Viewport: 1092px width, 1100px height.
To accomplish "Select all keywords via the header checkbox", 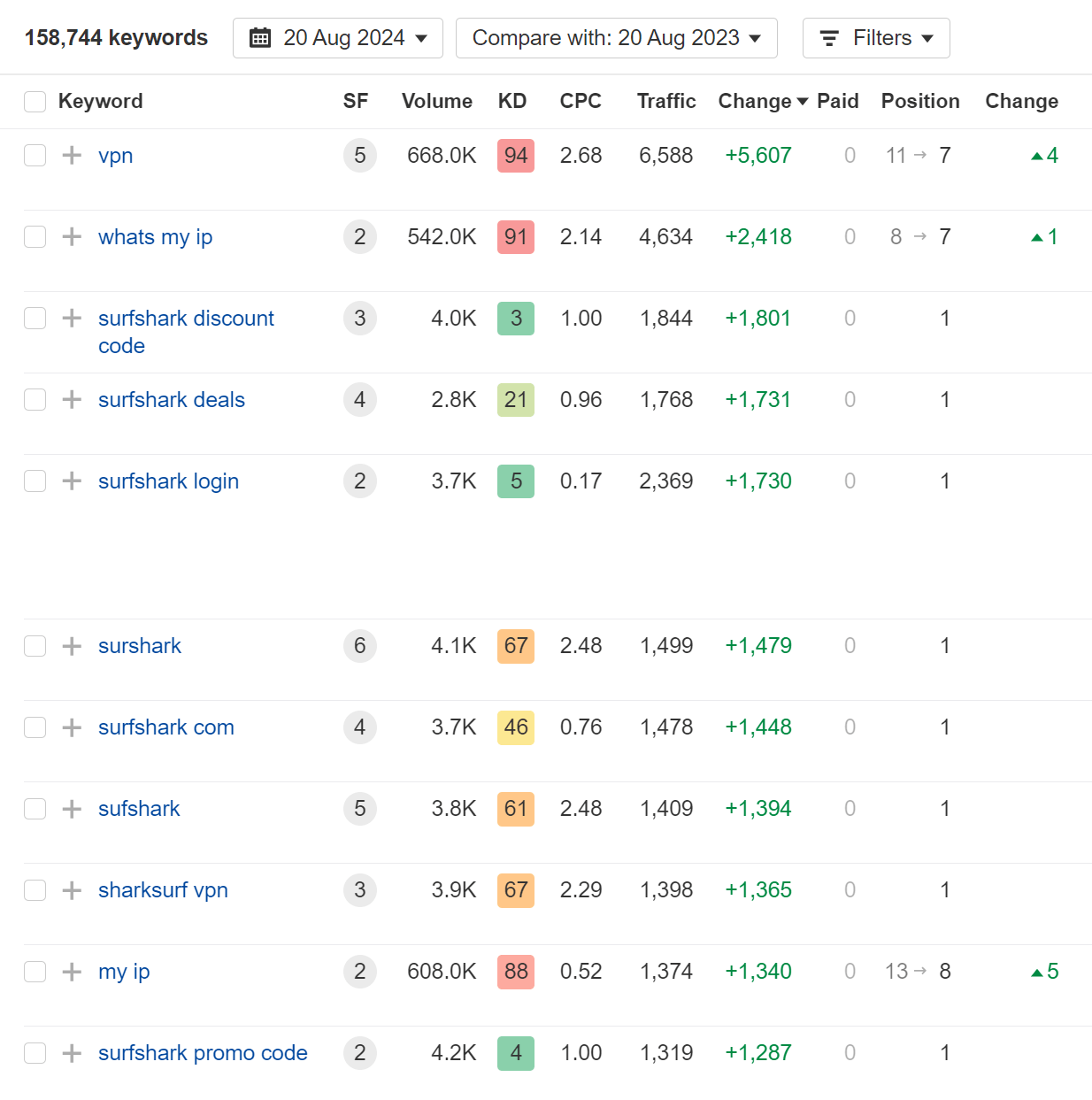I will click(35, 101).
